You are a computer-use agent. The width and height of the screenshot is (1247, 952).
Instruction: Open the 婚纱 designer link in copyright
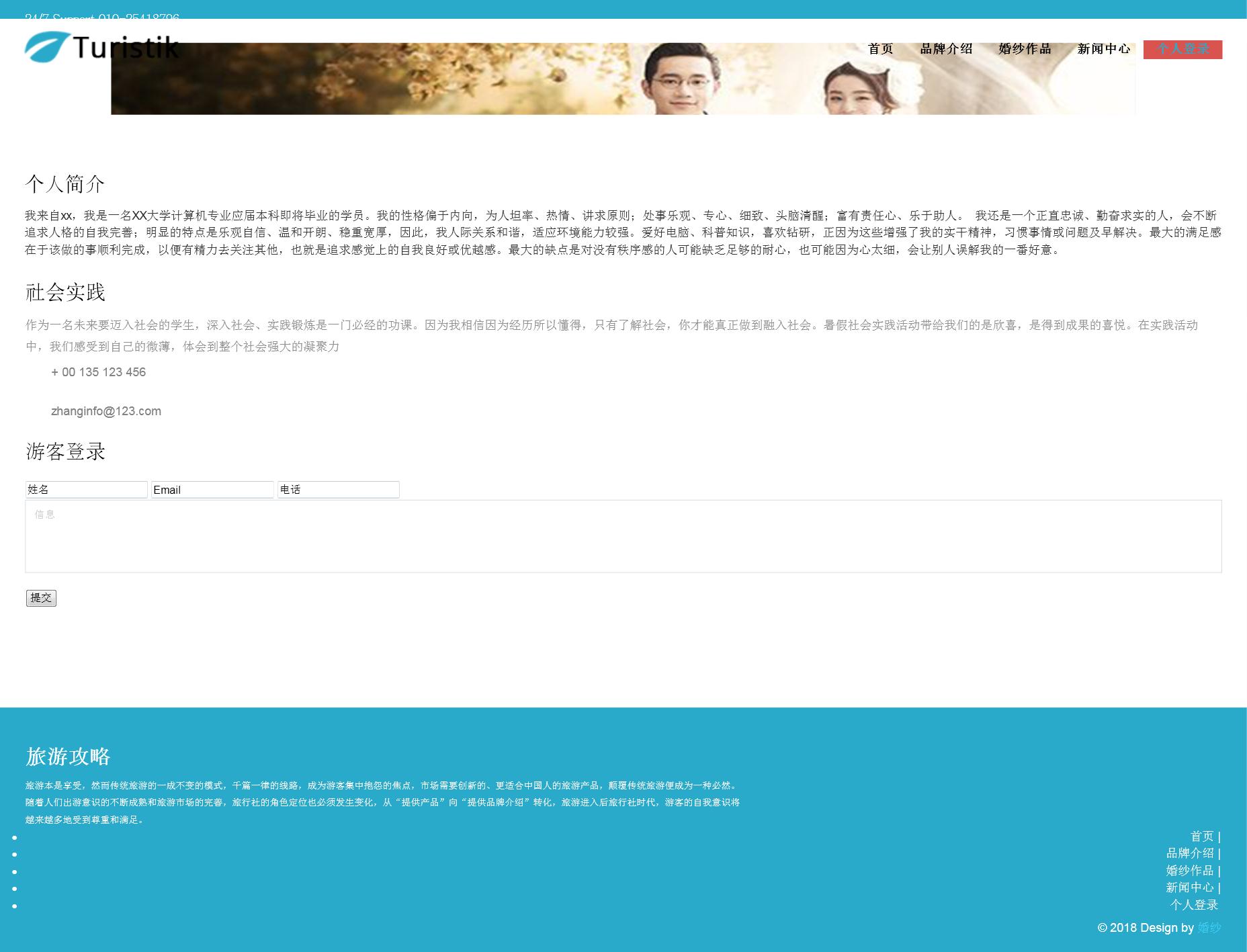(1209, 928)
